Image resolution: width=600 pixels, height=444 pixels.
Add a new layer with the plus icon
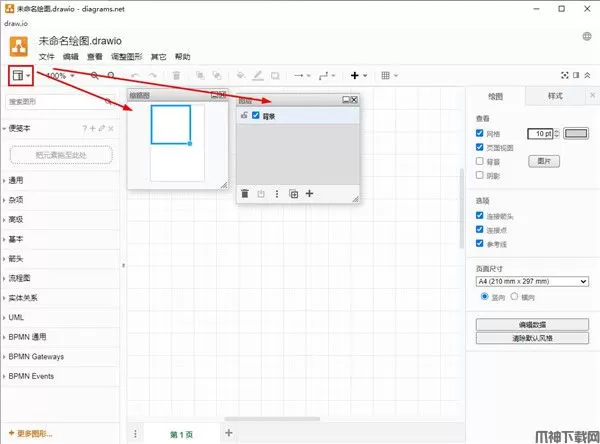pos(310,194)
